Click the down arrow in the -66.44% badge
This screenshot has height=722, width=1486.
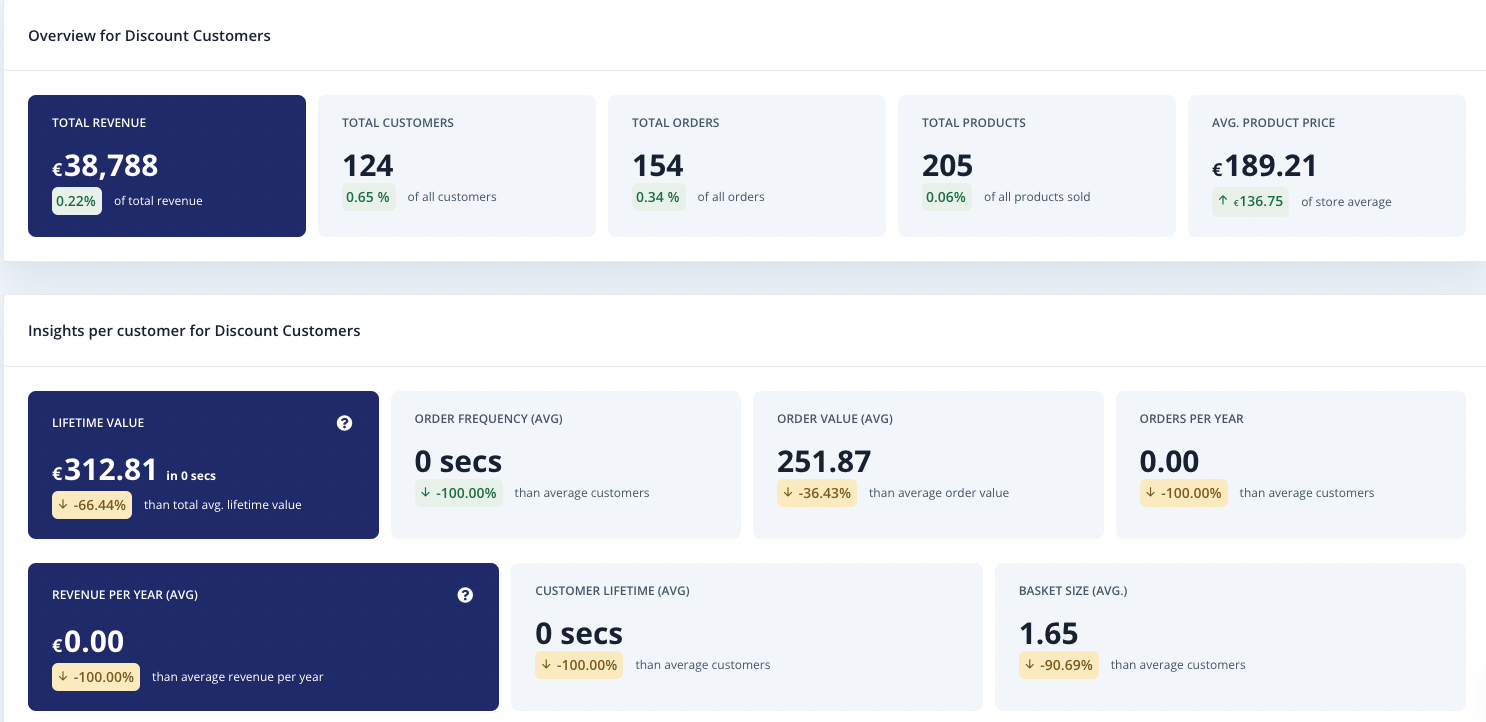click(63, 505)
